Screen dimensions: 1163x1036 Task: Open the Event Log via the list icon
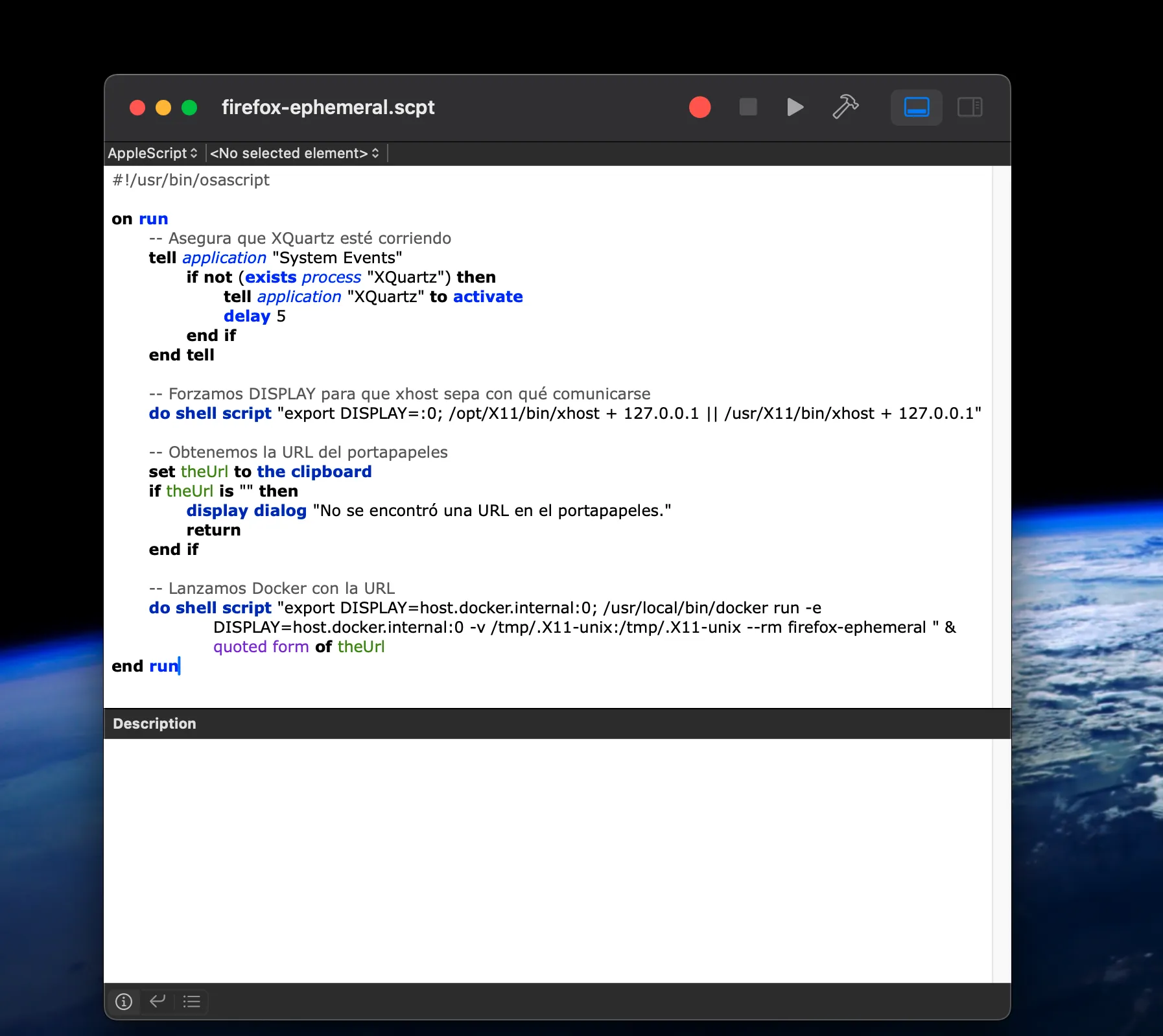pyautogui.click(x=191, y=1002)
